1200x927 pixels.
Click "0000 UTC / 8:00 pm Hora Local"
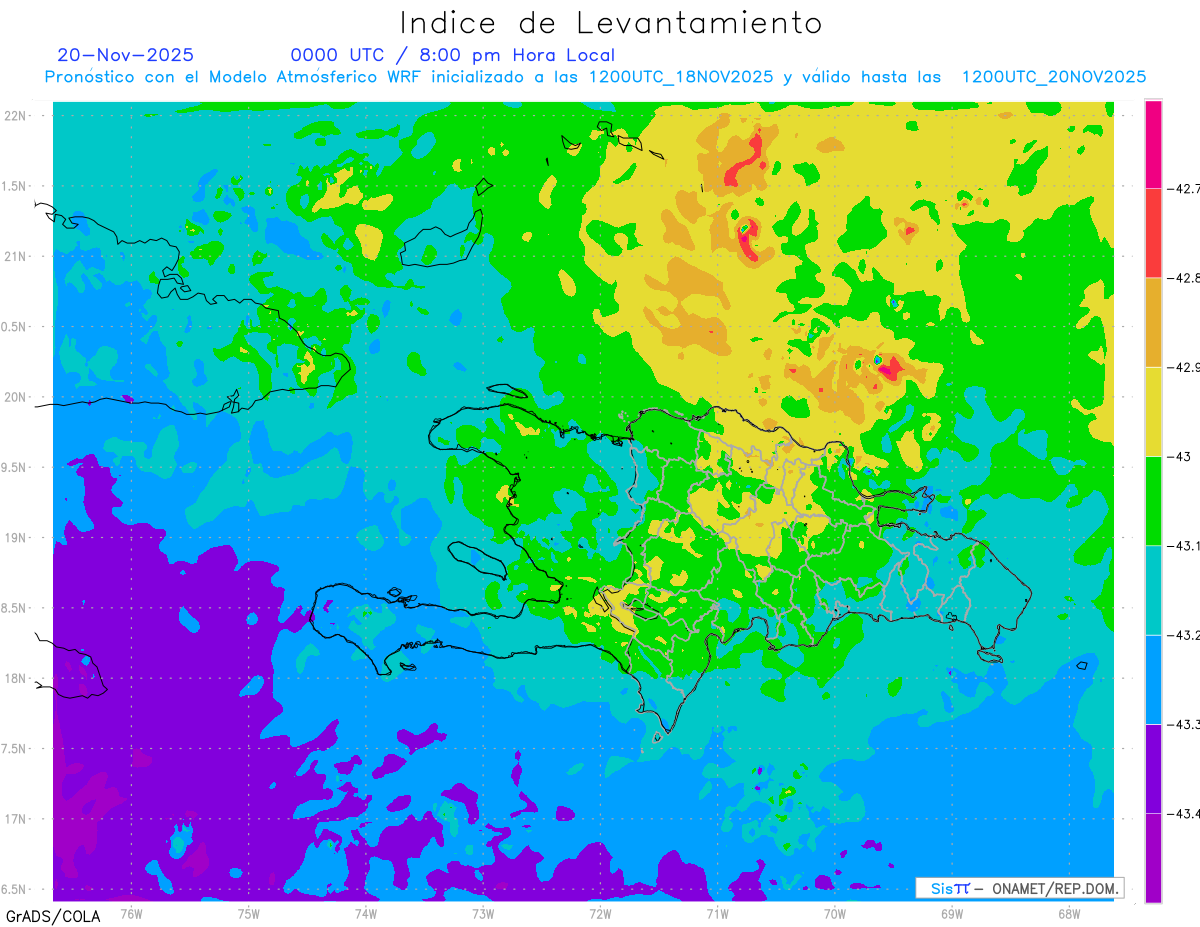[x=453, y=55]
